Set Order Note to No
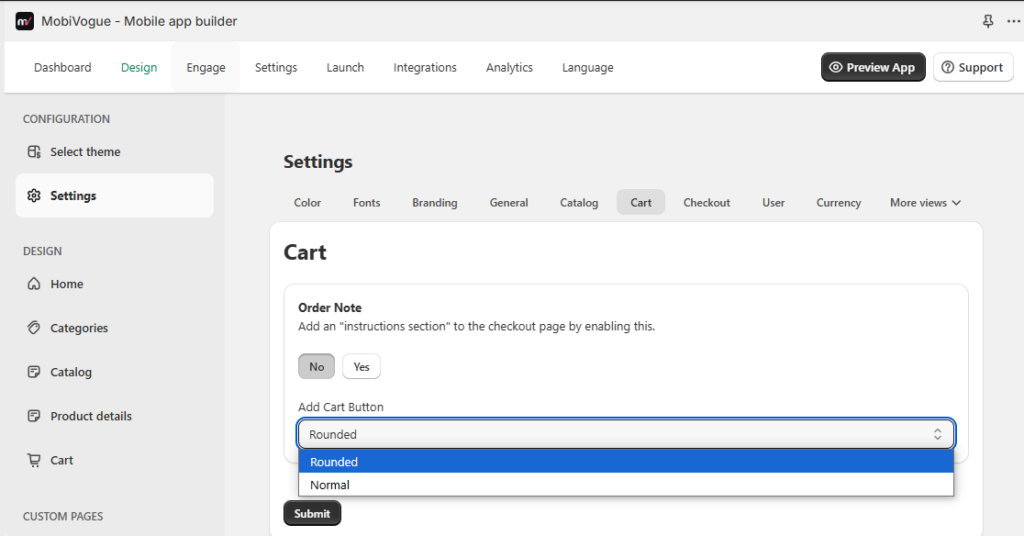1024x536 pixels. click(x=317, y=366)
